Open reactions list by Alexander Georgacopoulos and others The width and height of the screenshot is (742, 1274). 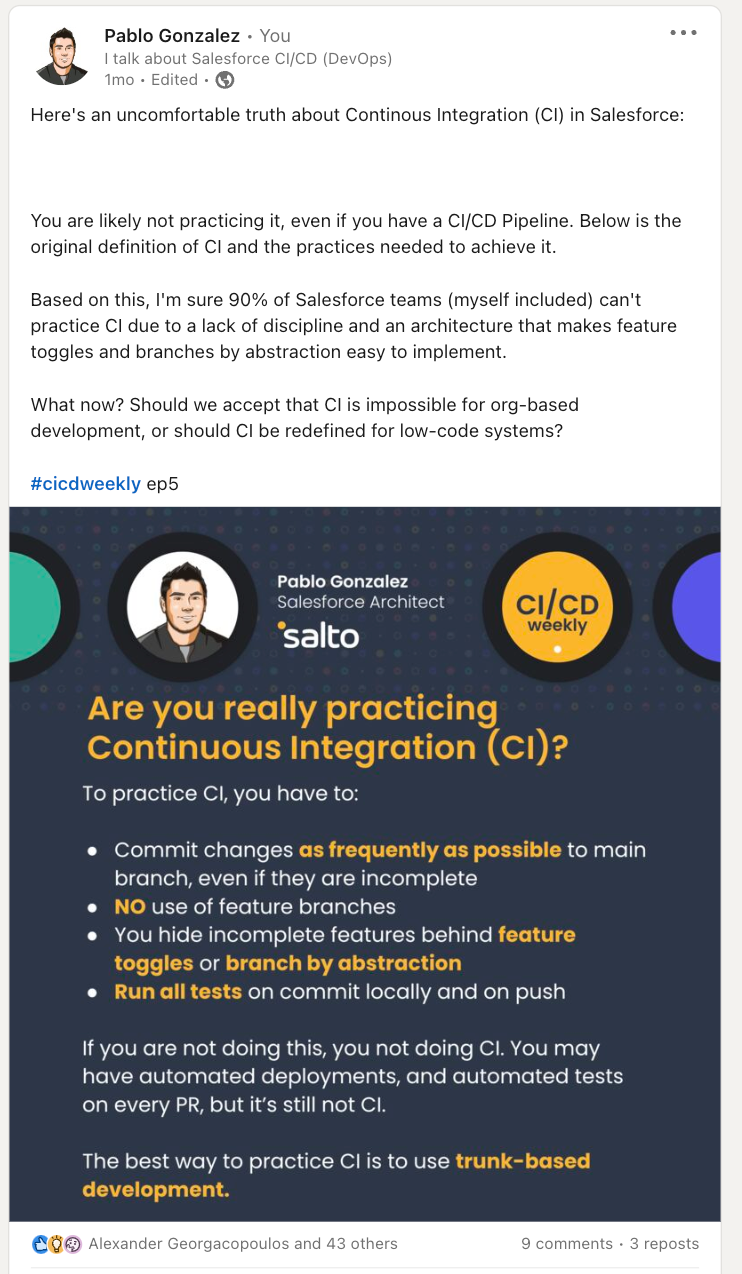[243, 1244]
